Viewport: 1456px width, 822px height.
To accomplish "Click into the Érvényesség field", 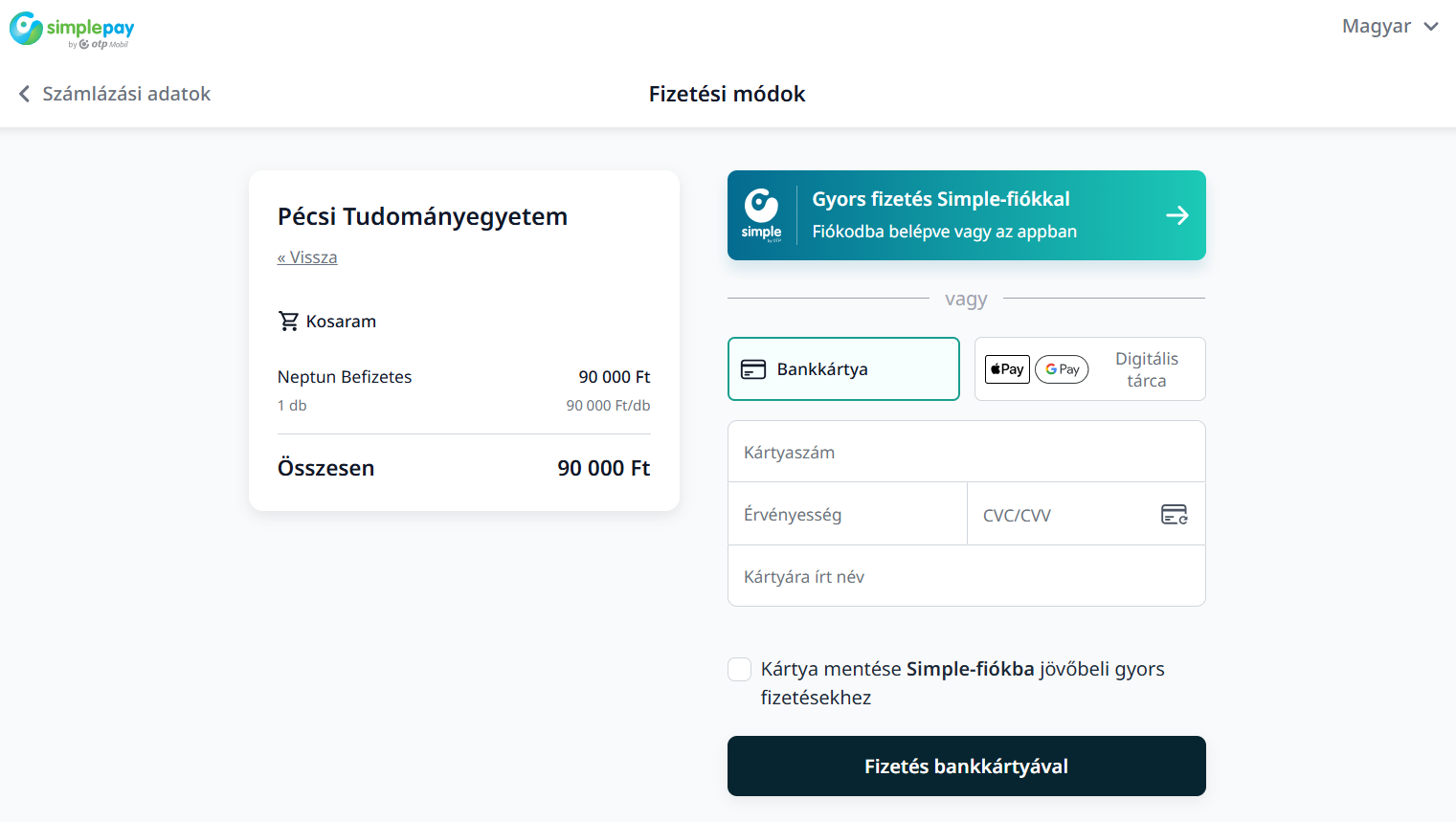I will tap(847, 515).
